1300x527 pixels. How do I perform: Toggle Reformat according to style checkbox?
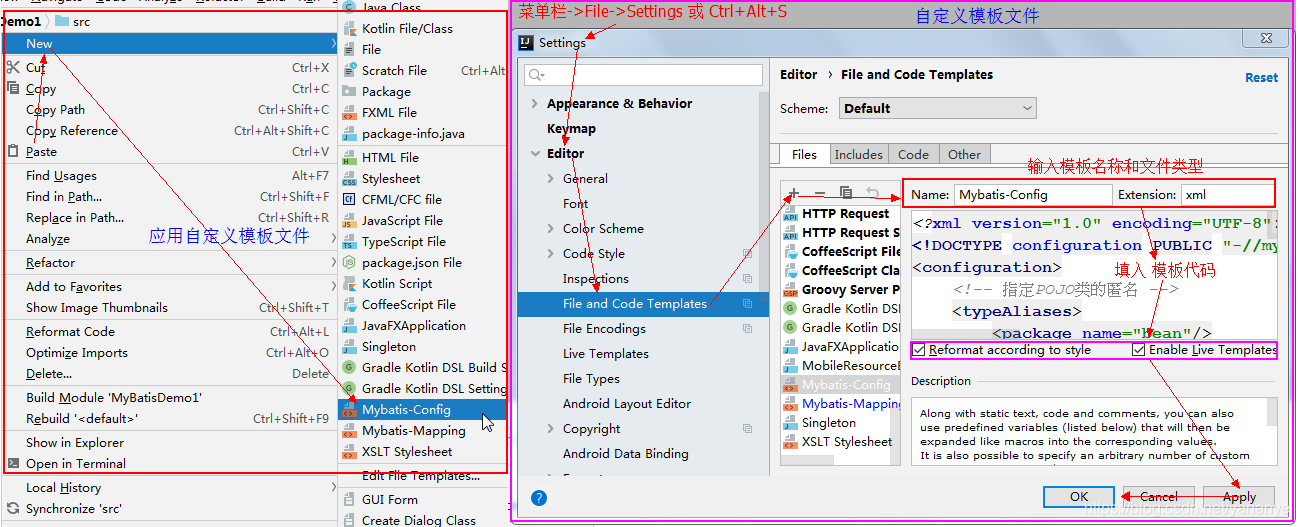coord(919,350)
